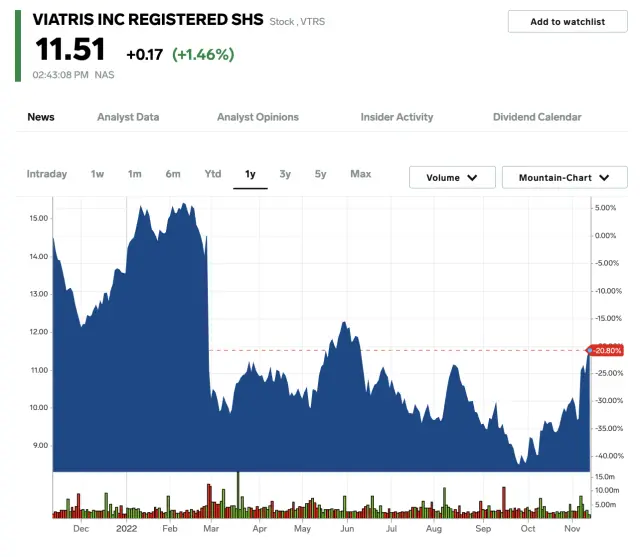The image size is (640, 557).
Task: Choose the 3y chart range
Action: (285, 174)
